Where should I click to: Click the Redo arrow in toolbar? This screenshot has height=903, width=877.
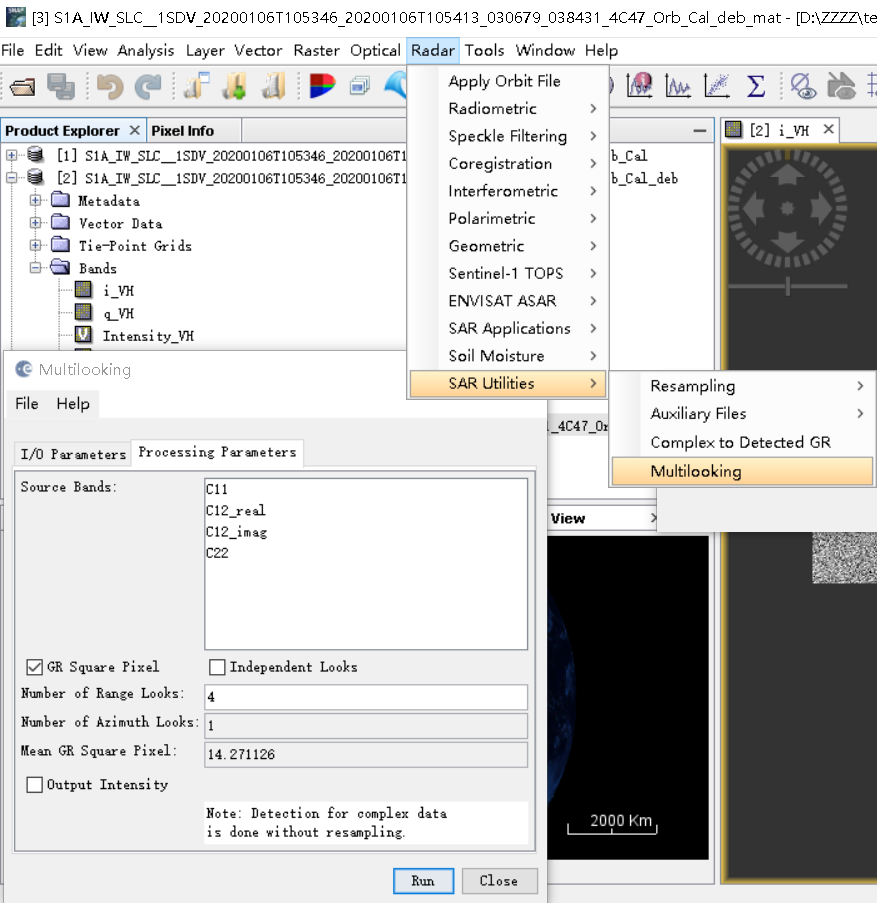(x=148, y=87)
